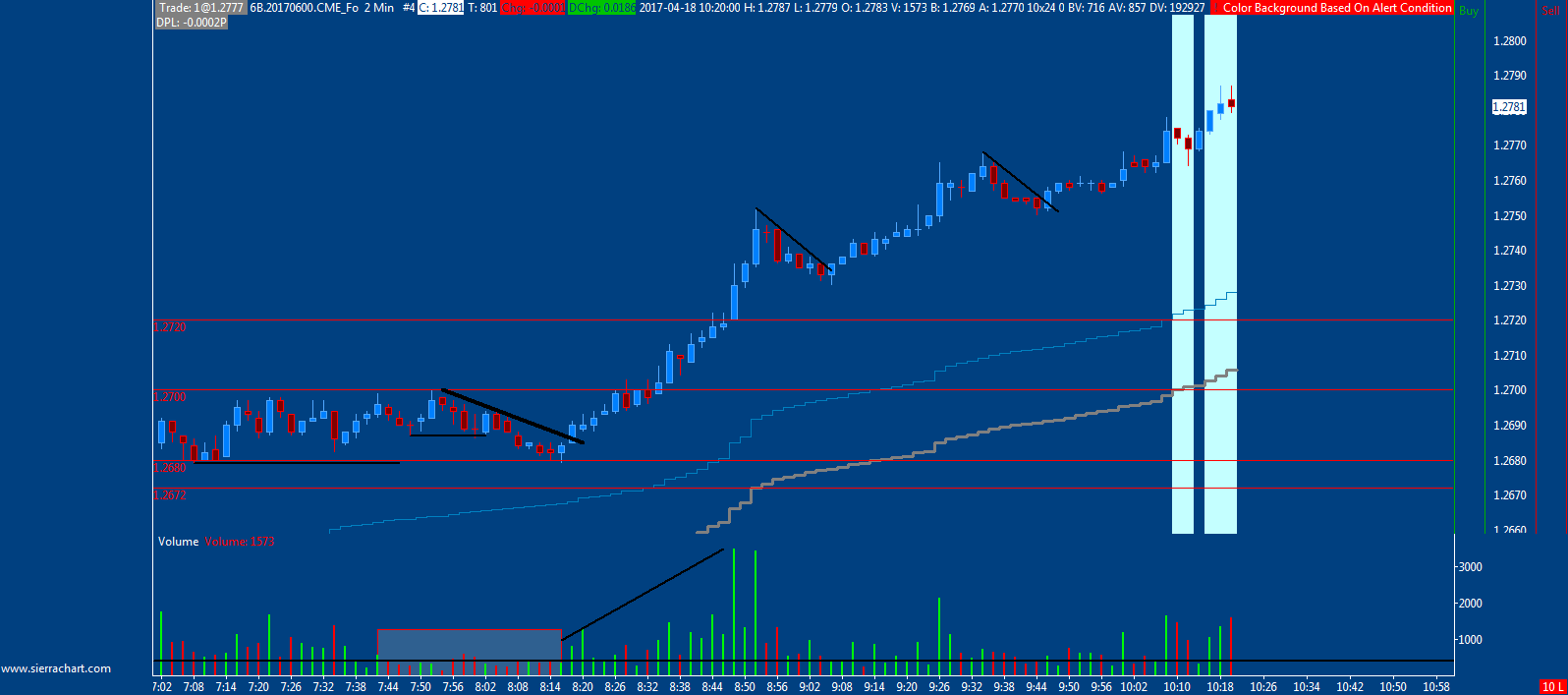Click the 'DV: 192927' daily volume value

1177,8
